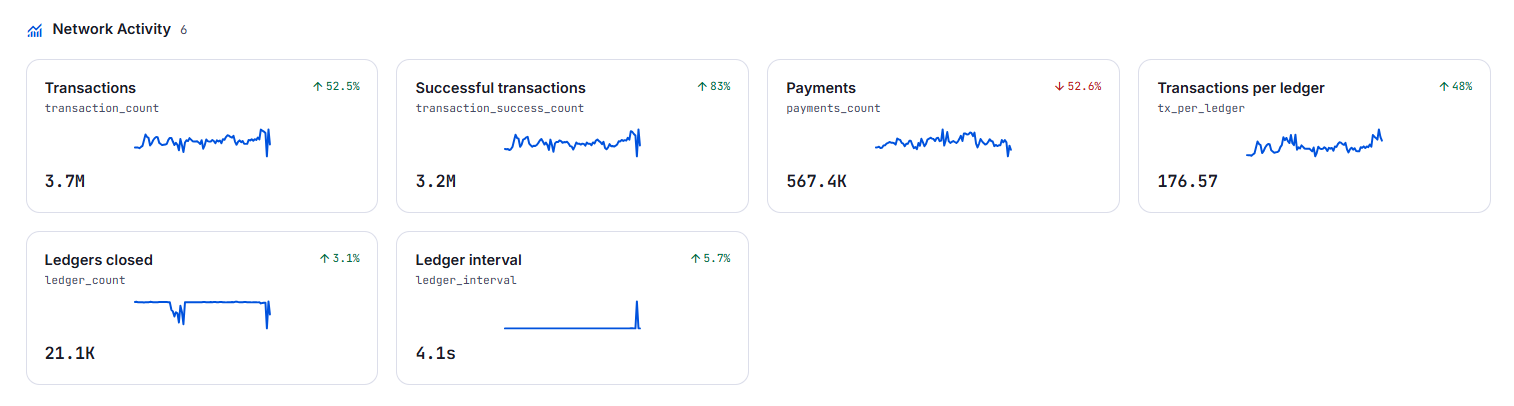The height and width of the screenshot is (406, 1514).
Task: Click the 'Ledger interval' card title
Action: pyautogui.click(x=469, y=260)
